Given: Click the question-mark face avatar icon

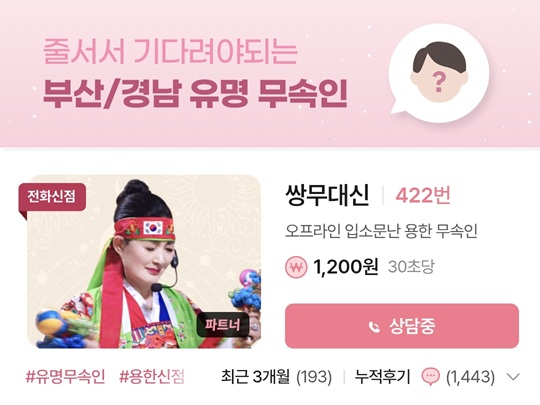Looking at the screenshot, I should [x=439, y=73].
